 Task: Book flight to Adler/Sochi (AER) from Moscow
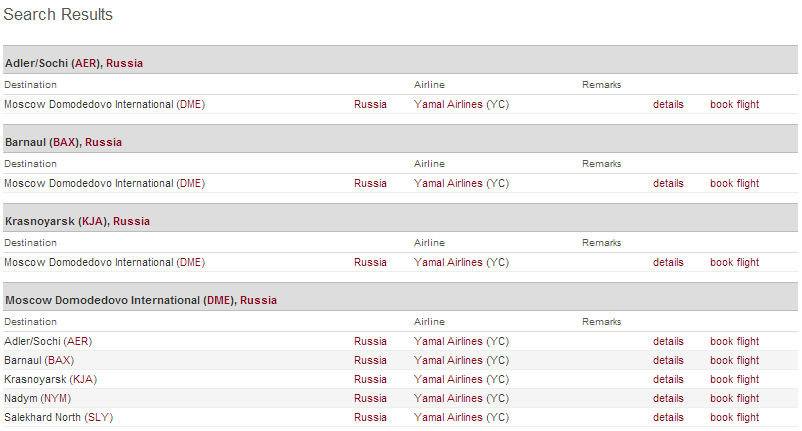coord(734,341)
